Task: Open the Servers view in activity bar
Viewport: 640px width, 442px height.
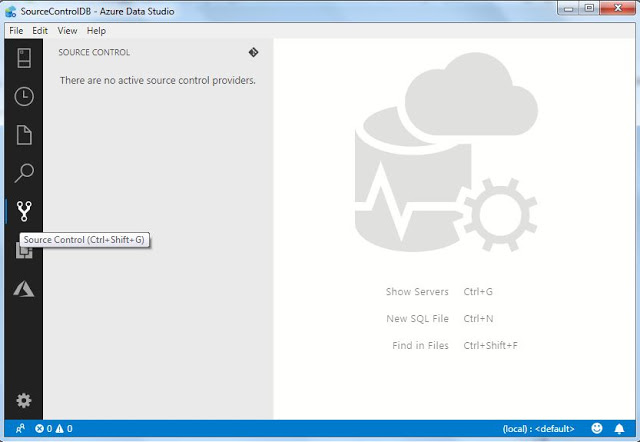Action: click(x=24, y=58)
